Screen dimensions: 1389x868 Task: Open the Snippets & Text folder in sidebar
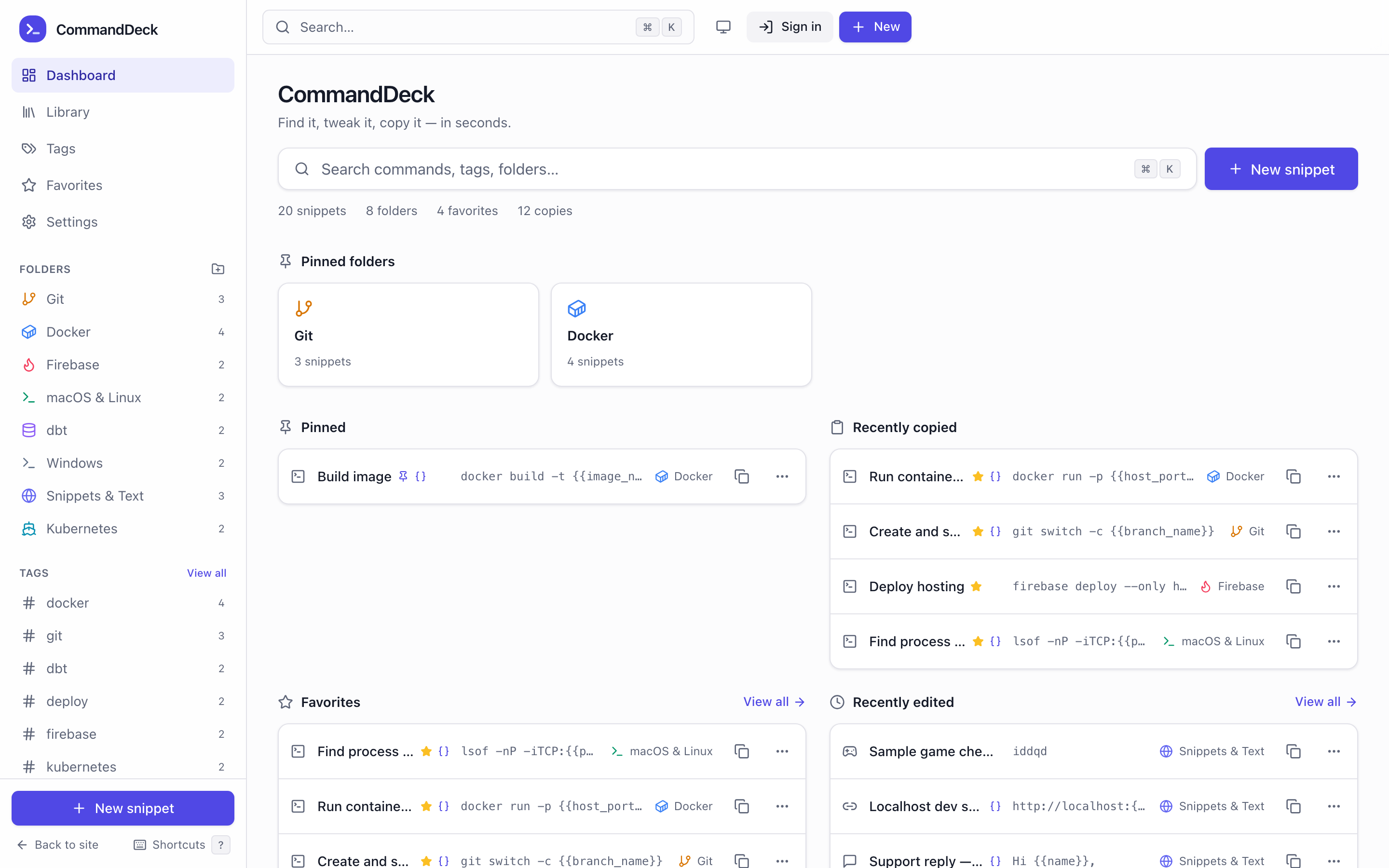pos(123,495)
